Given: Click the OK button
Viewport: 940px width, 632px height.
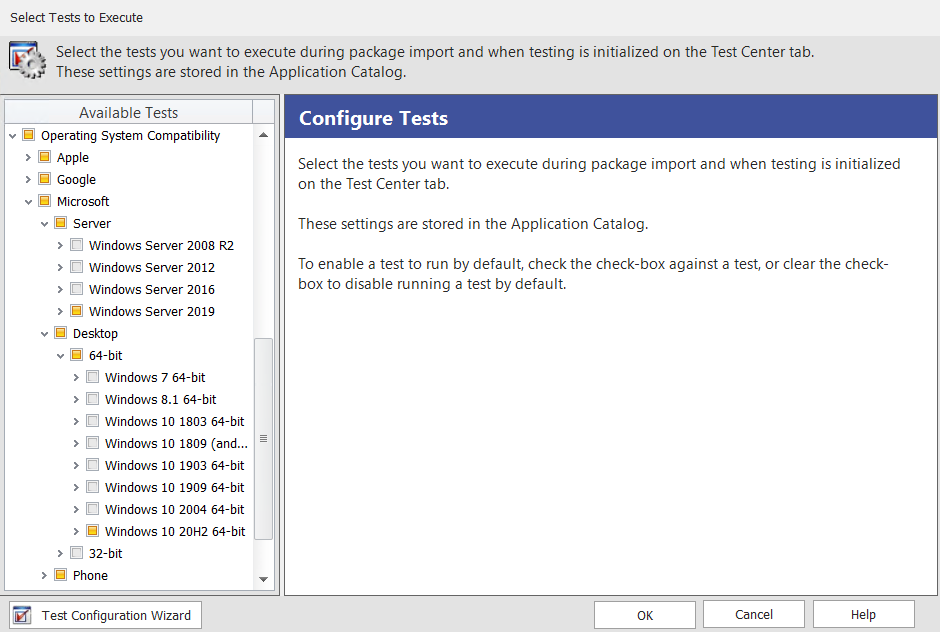Looking at the screenshot, I should point(645,615).
